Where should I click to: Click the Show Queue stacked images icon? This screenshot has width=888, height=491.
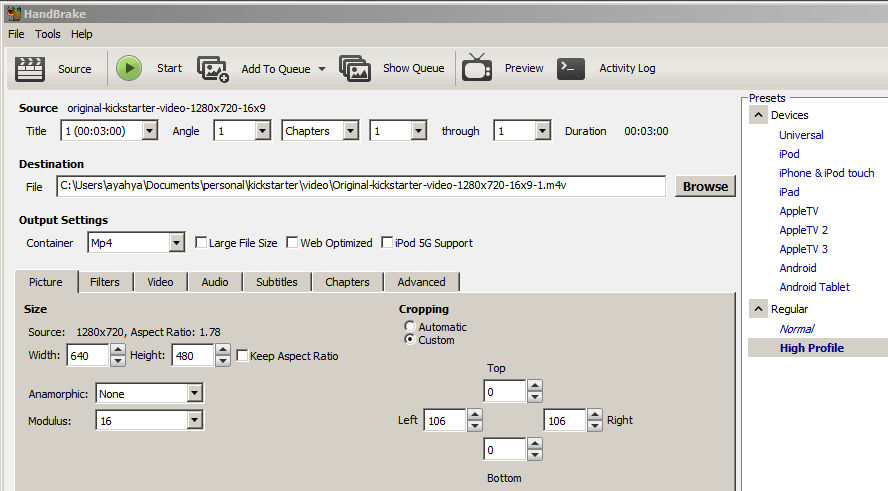click(355, 69)
